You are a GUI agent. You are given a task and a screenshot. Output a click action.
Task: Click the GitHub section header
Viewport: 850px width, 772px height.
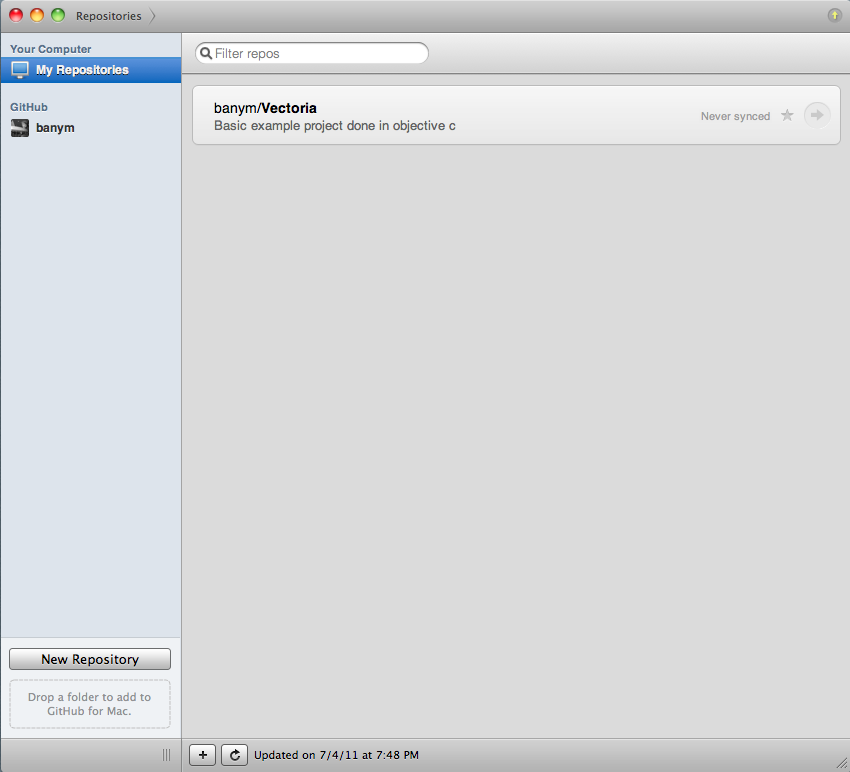pos(29,107)
